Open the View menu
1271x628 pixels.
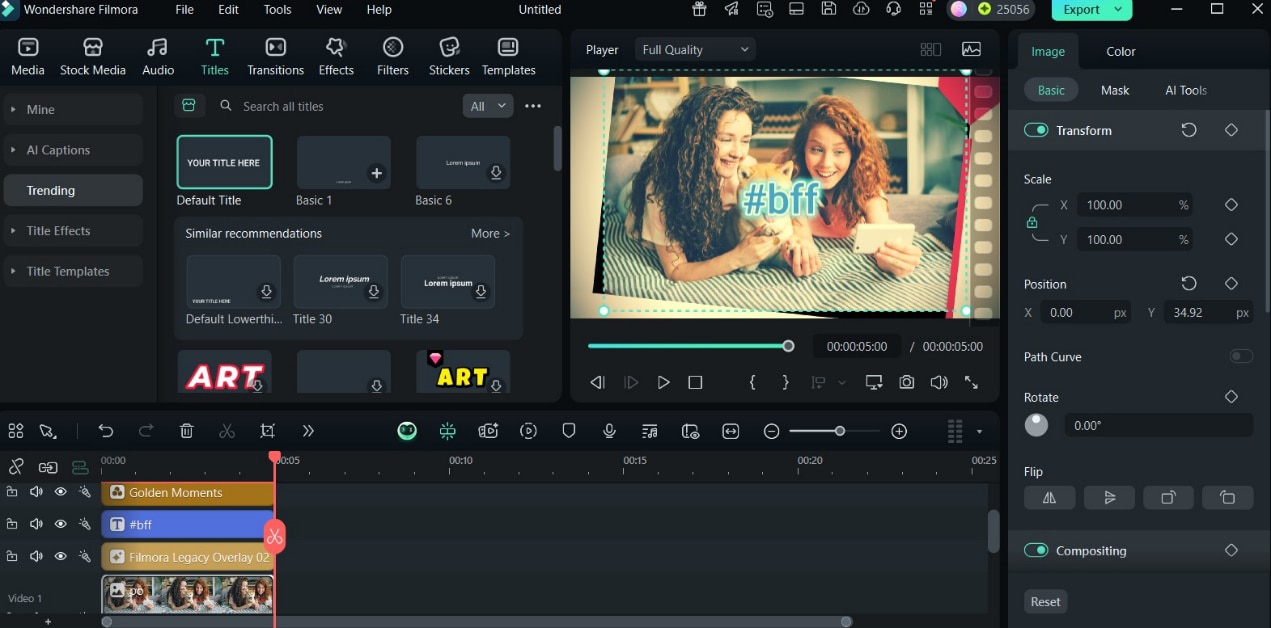click(x=329, y=10)
